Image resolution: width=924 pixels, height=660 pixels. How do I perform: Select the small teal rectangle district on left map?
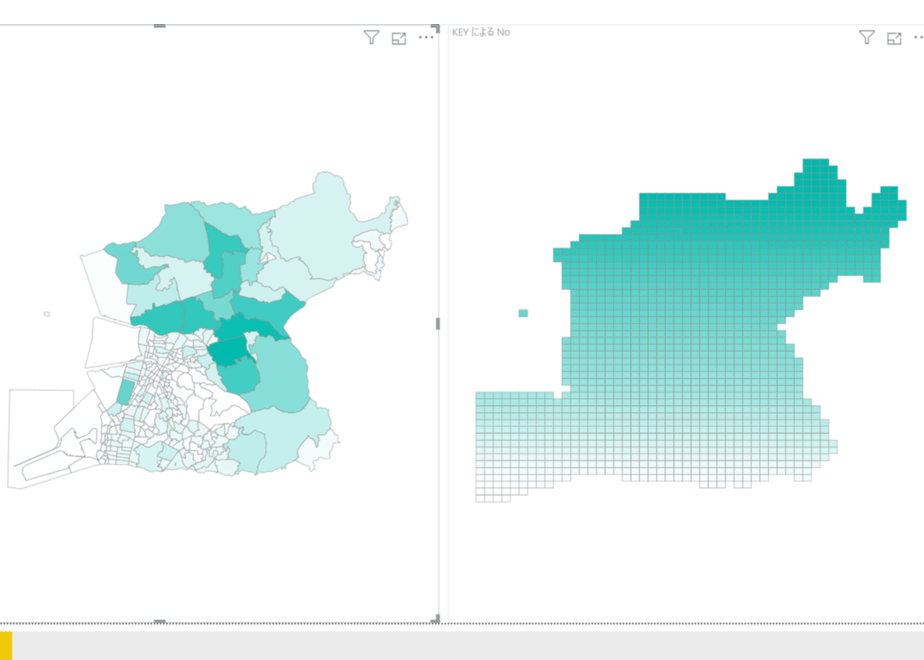tap(125, 392)
